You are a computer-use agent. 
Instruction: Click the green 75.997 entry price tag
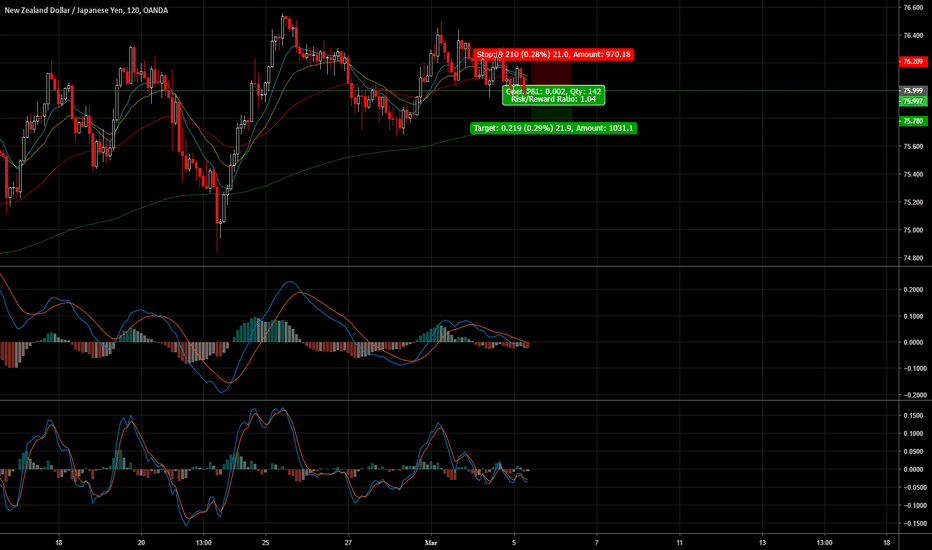(913, 101)
